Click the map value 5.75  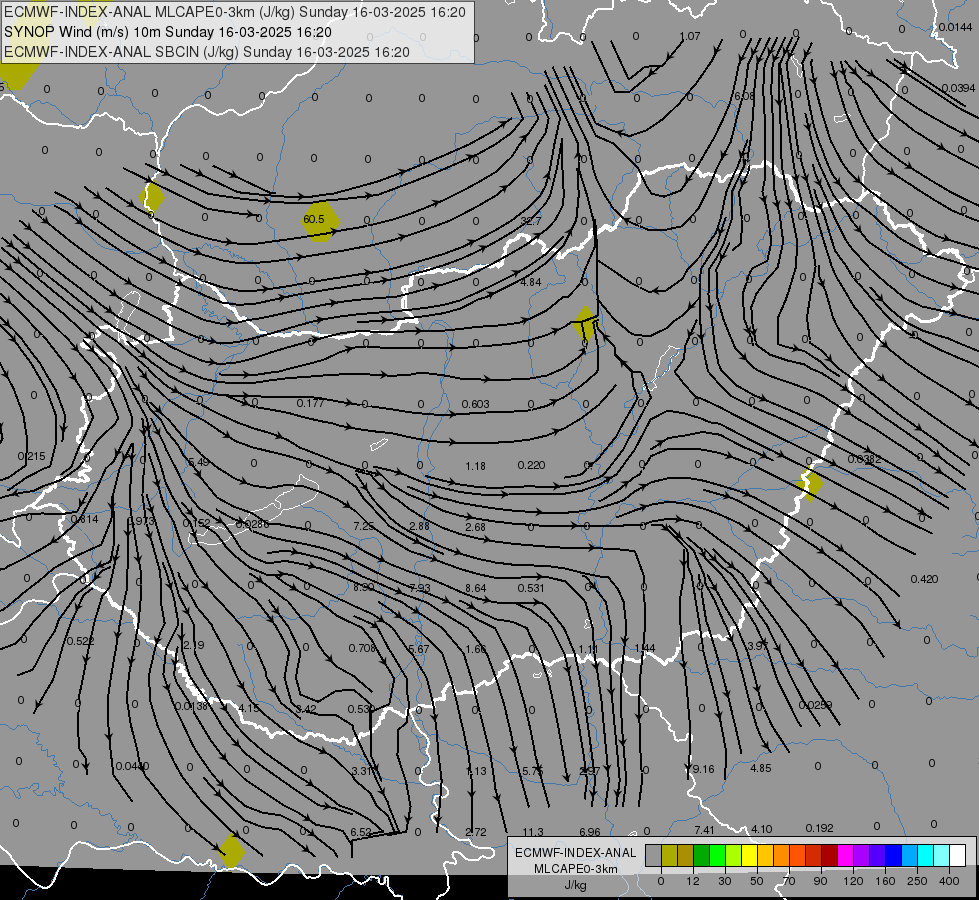[x=533, y=771]
